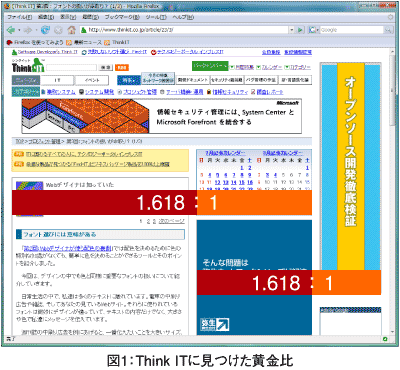The image size is (400, 370).
Task: Go back with the green Back arrow
Action: pos(11,30)
